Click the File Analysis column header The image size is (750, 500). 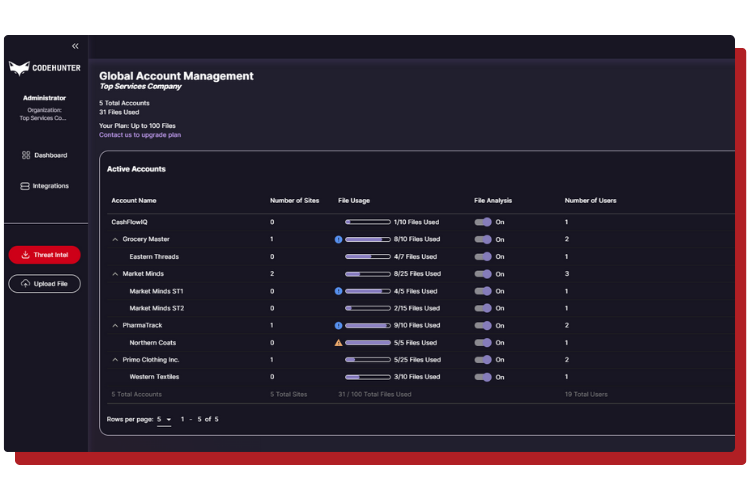pyautogui.click(x=493, y=200)
